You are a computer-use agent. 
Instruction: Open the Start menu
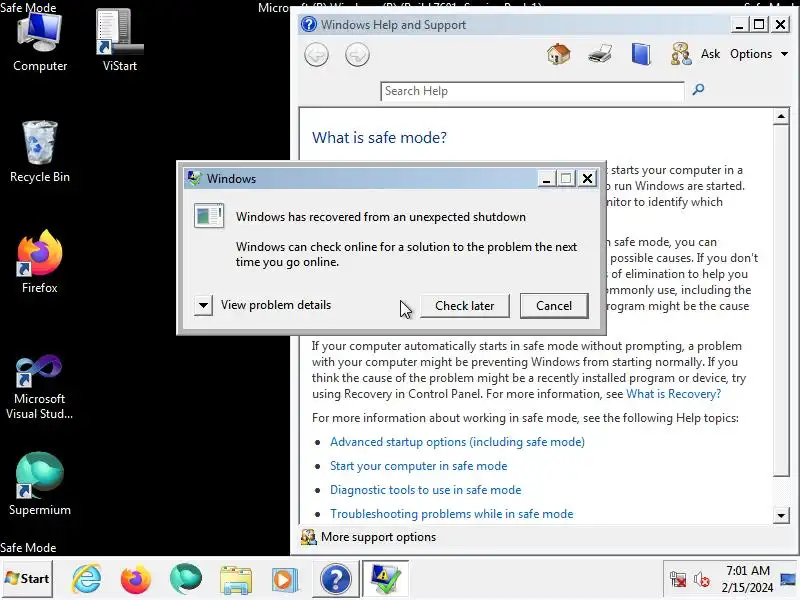(x=27, y=579)
